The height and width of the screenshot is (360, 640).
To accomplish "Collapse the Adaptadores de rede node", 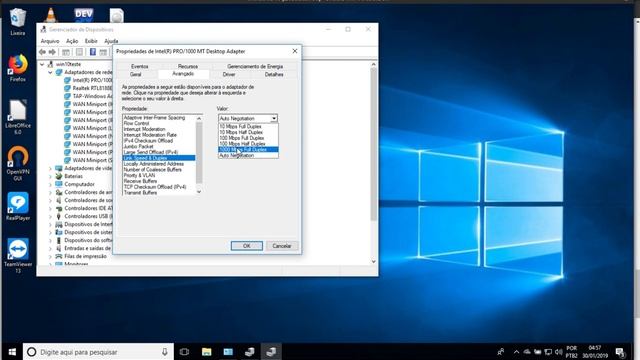I will pyautogui.click(x=50, y=72).
